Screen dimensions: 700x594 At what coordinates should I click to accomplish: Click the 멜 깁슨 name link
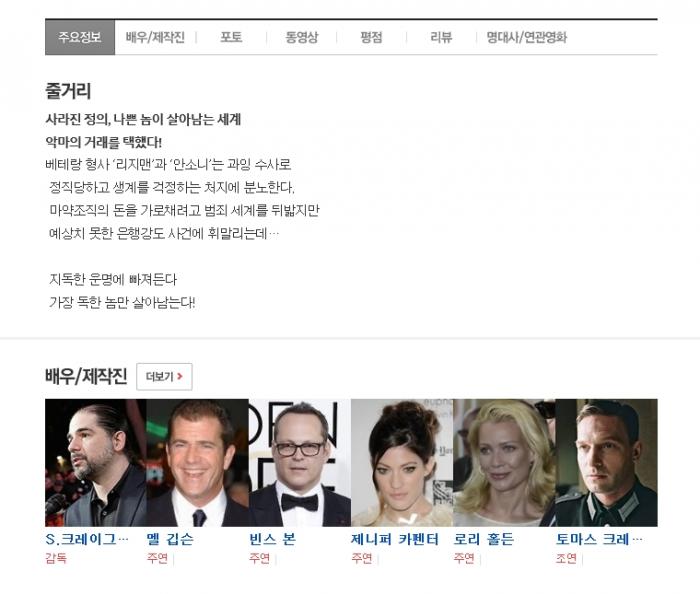point(171,539)
